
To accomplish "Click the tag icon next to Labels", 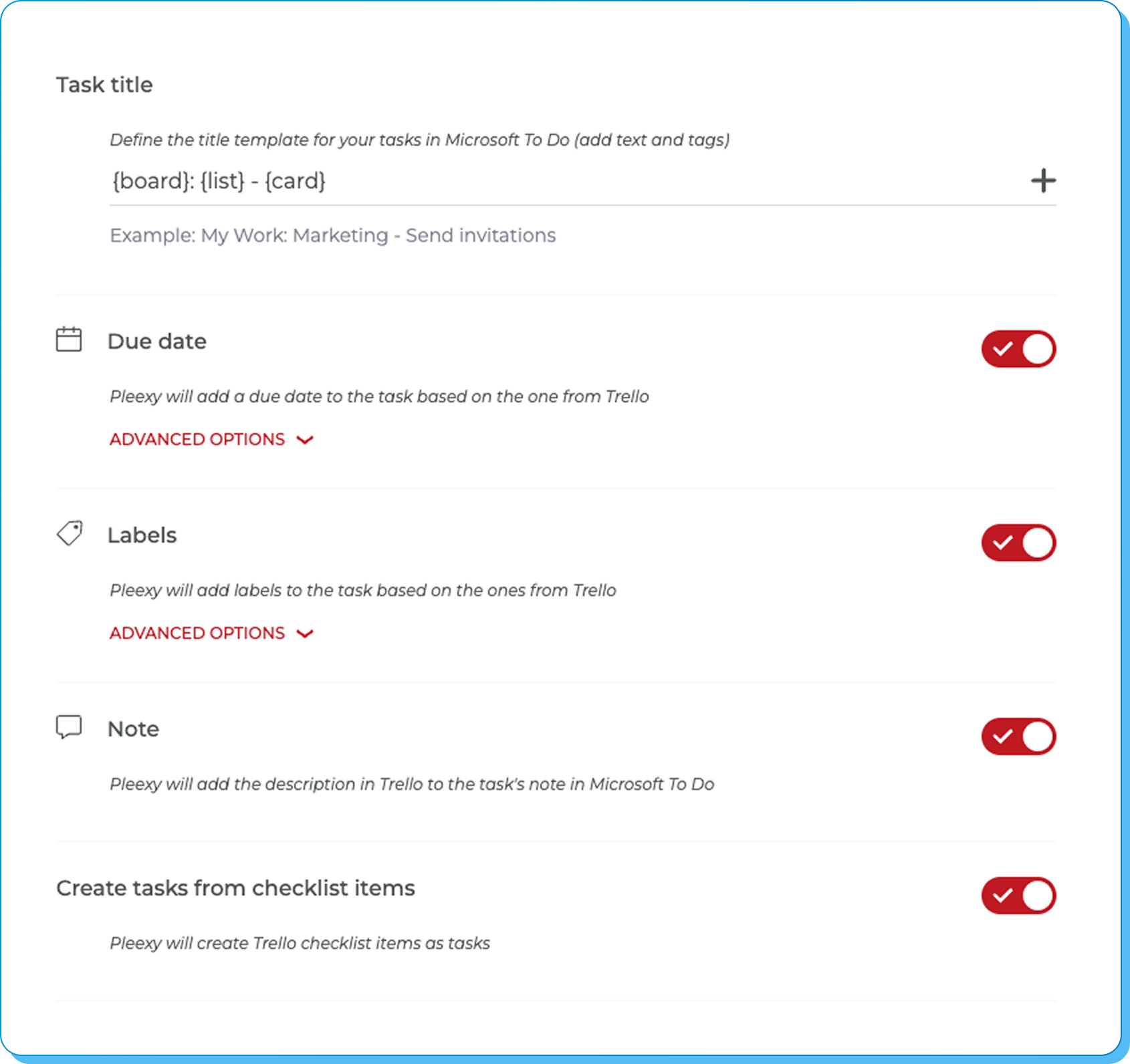I will click(x=70, y=533).
